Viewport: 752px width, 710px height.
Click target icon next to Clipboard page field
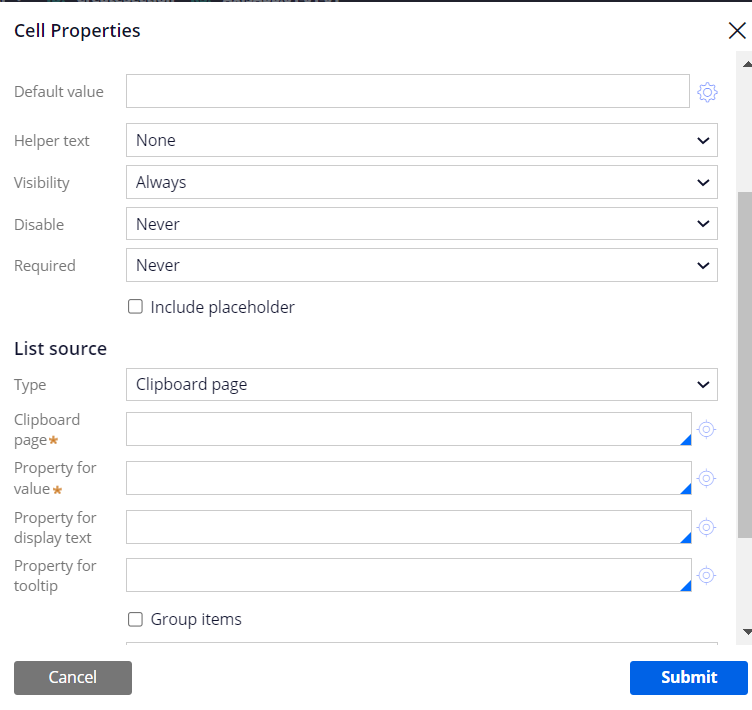click(x=706, y=429)
